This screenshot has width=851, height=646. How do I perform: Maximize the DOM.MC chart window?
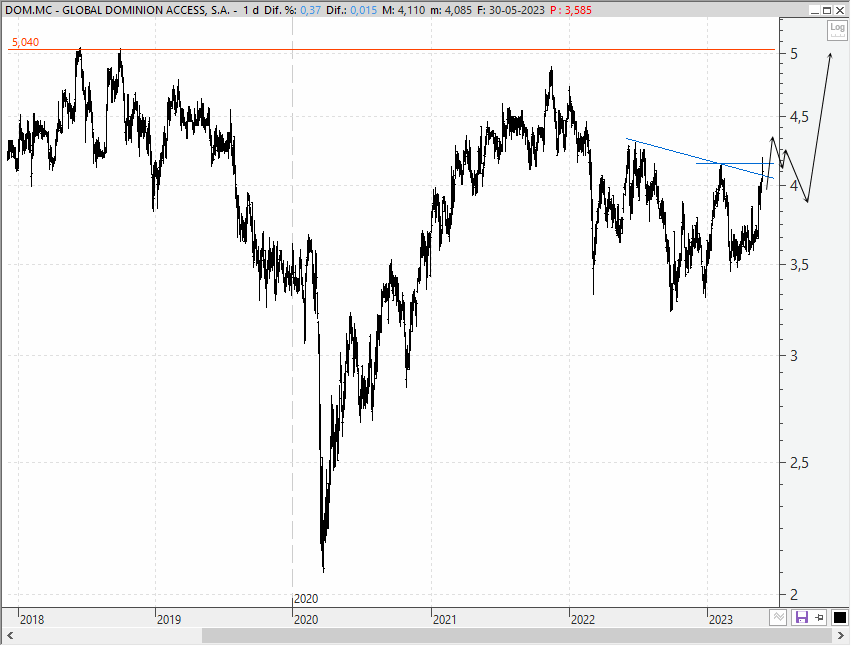[827, 10]
